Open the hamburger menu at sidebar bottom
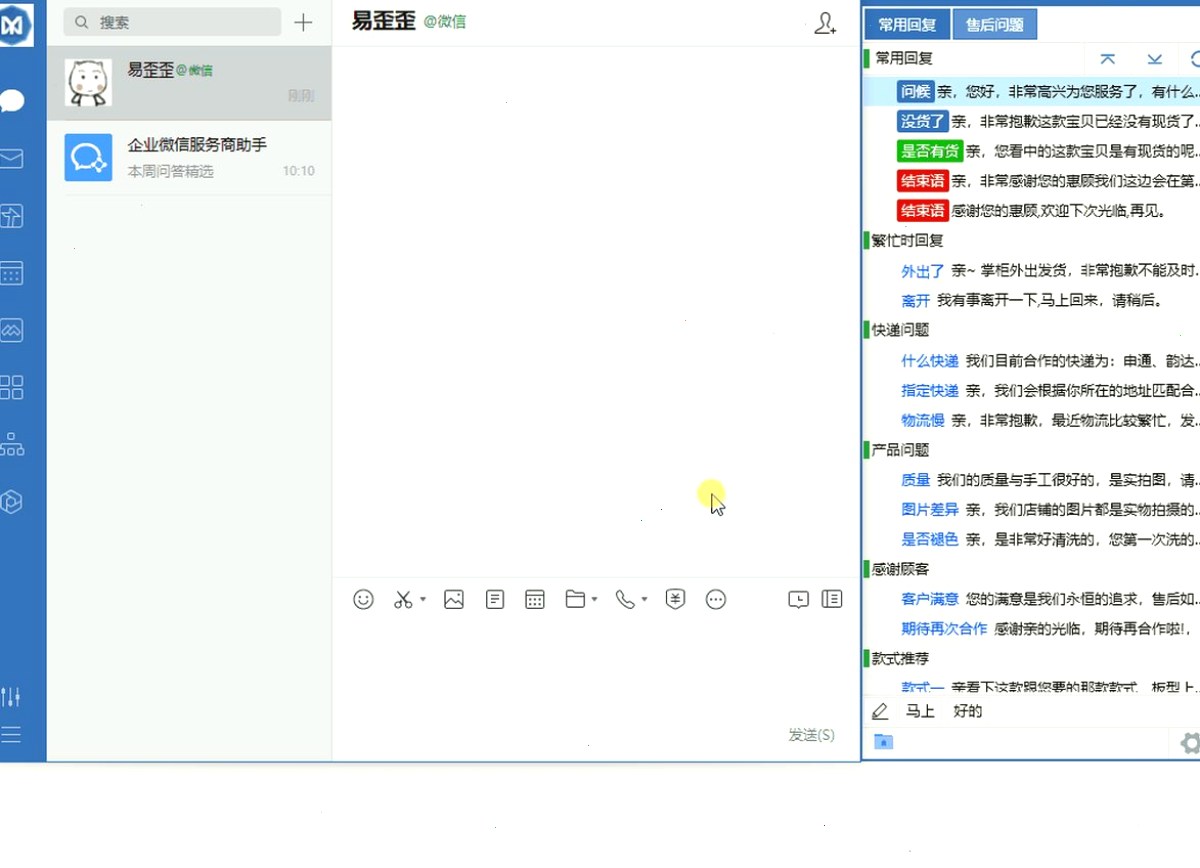 pos(11,735)
